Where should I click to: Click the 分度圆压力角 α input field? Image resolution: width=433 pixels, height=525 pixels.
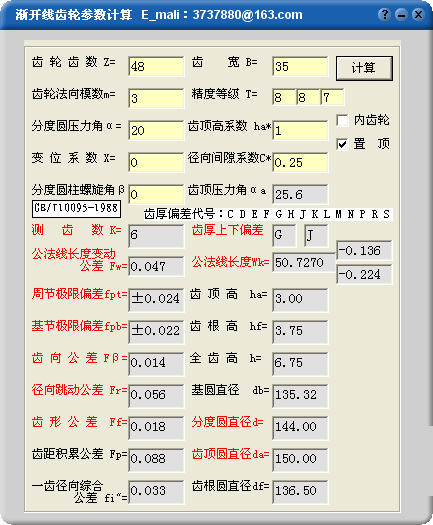(156, 130)
